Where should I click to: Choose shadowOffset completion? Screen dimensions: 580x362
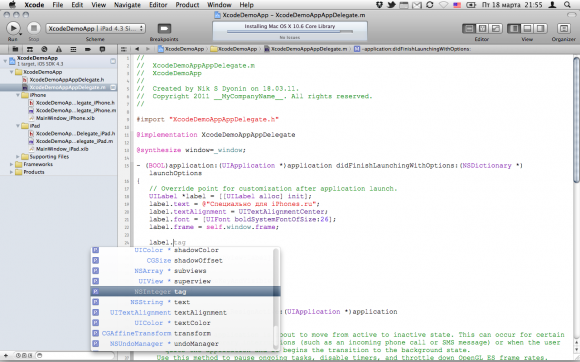(182, 260)
